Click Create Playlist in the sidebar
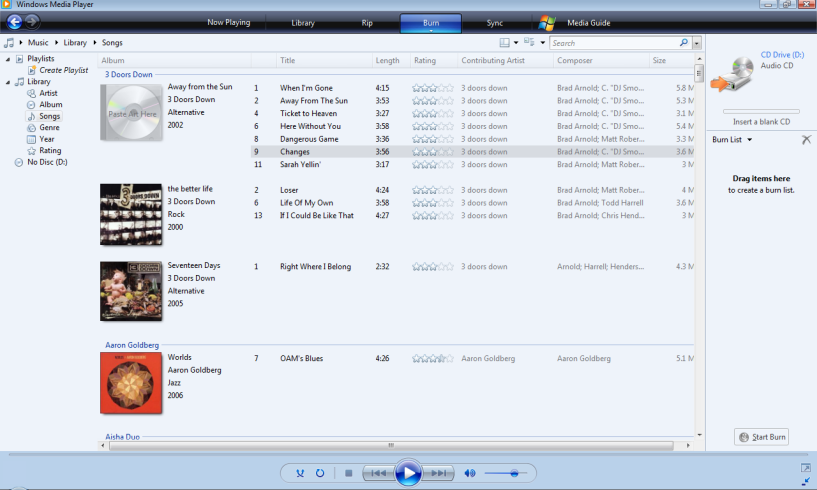817x490 pixels. [x=64, y=70]
